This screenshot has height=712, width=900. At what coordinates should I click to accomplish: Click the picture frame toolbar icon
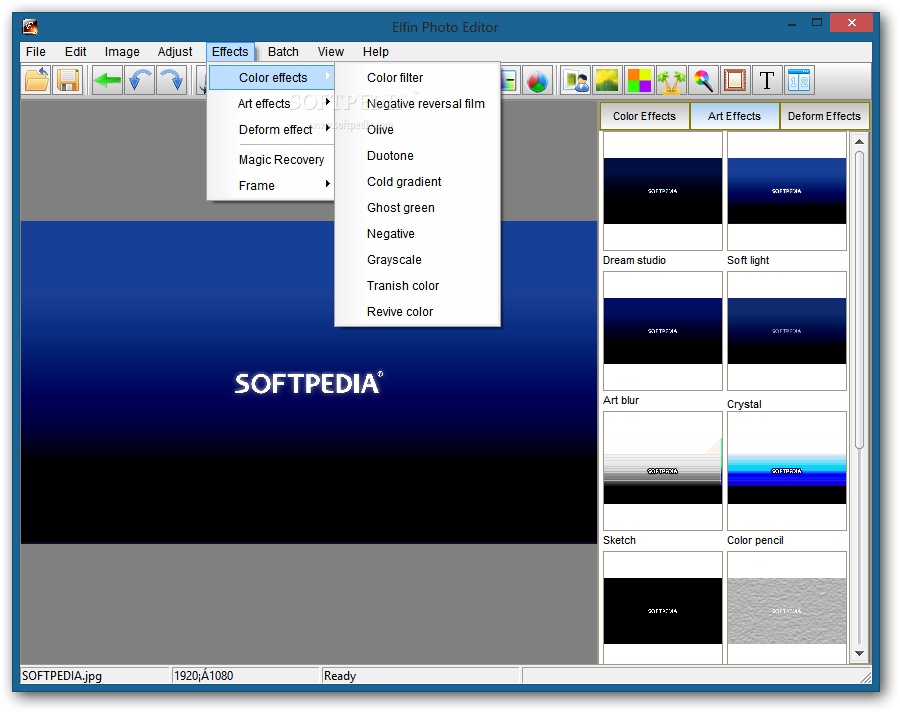(x=735, y=80)
